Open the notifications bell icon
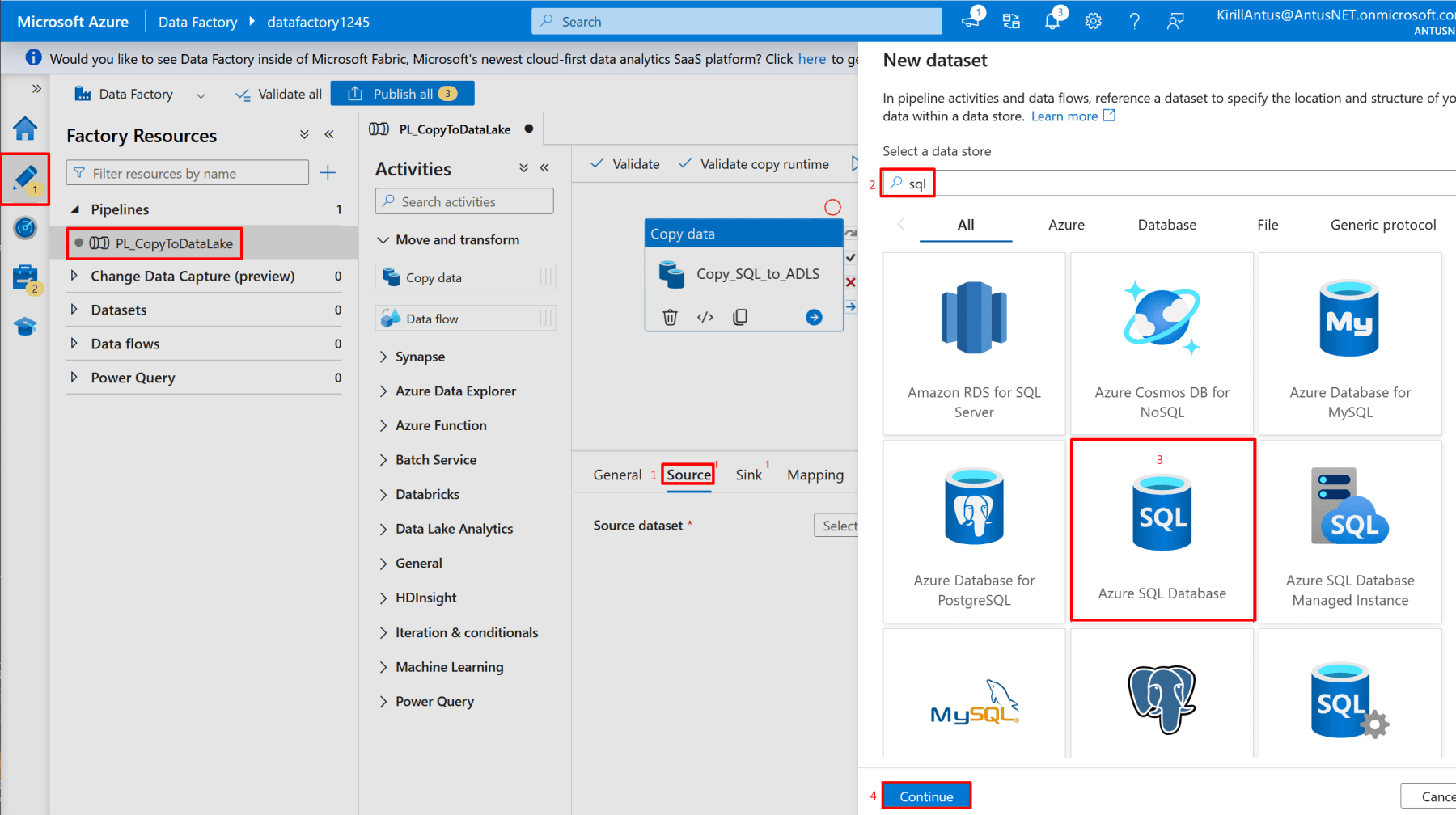 point(1052,22)
